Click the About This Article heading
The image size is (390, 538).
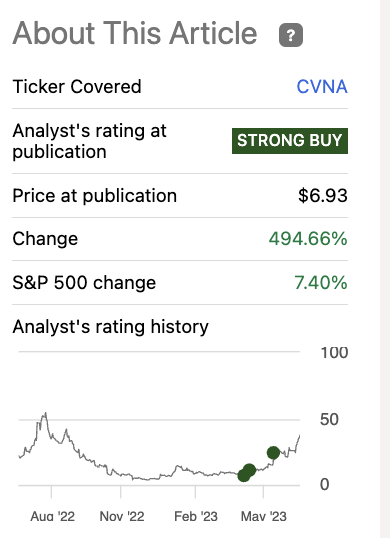135,33
